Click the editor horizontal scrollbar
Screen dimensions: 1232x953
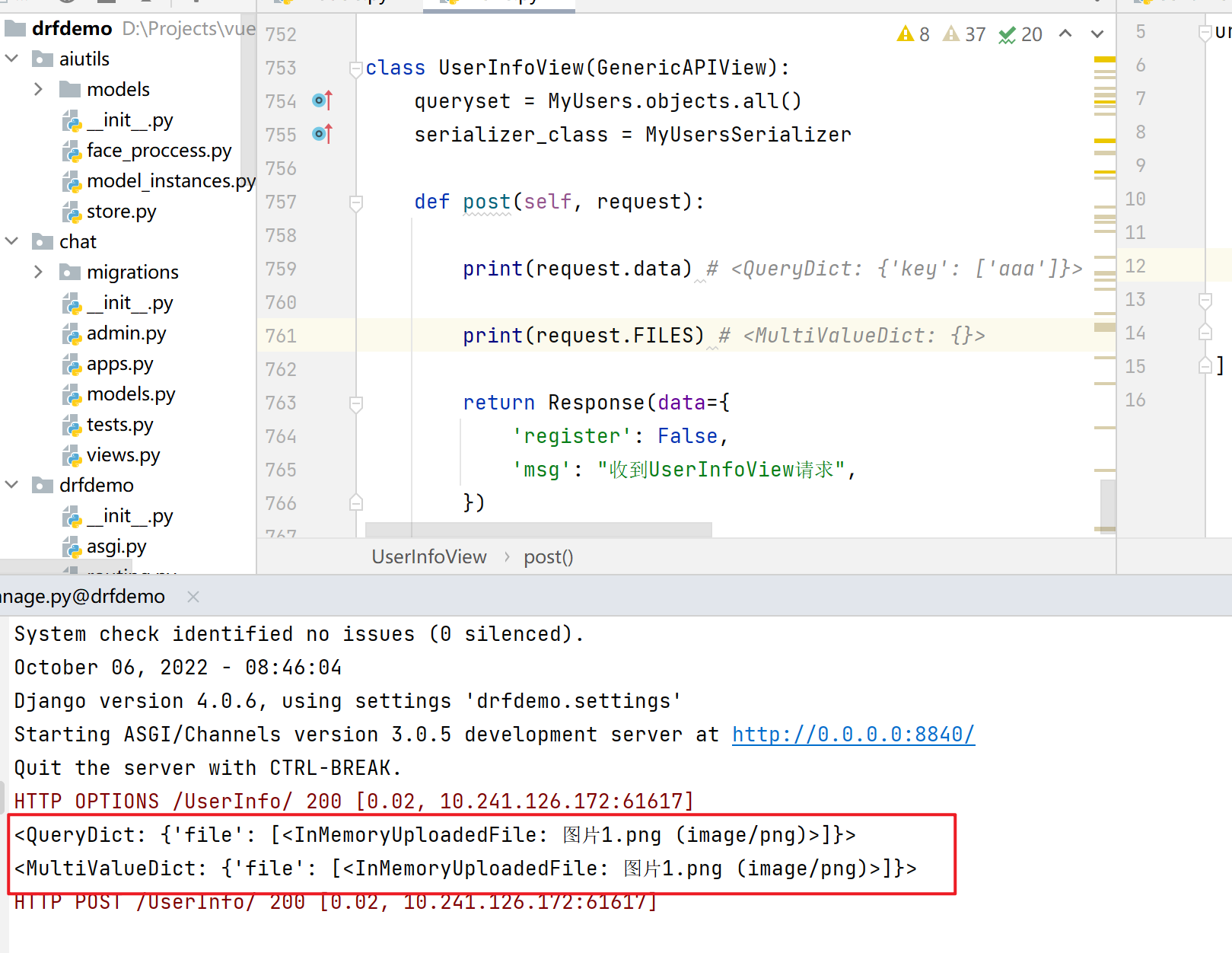538,529
